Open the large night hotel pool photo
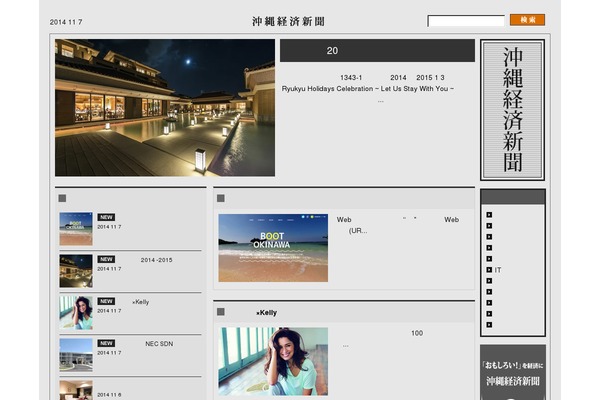The width and height of the screenshot is (600, 400). pyautogui.click(x=165, y=108)
